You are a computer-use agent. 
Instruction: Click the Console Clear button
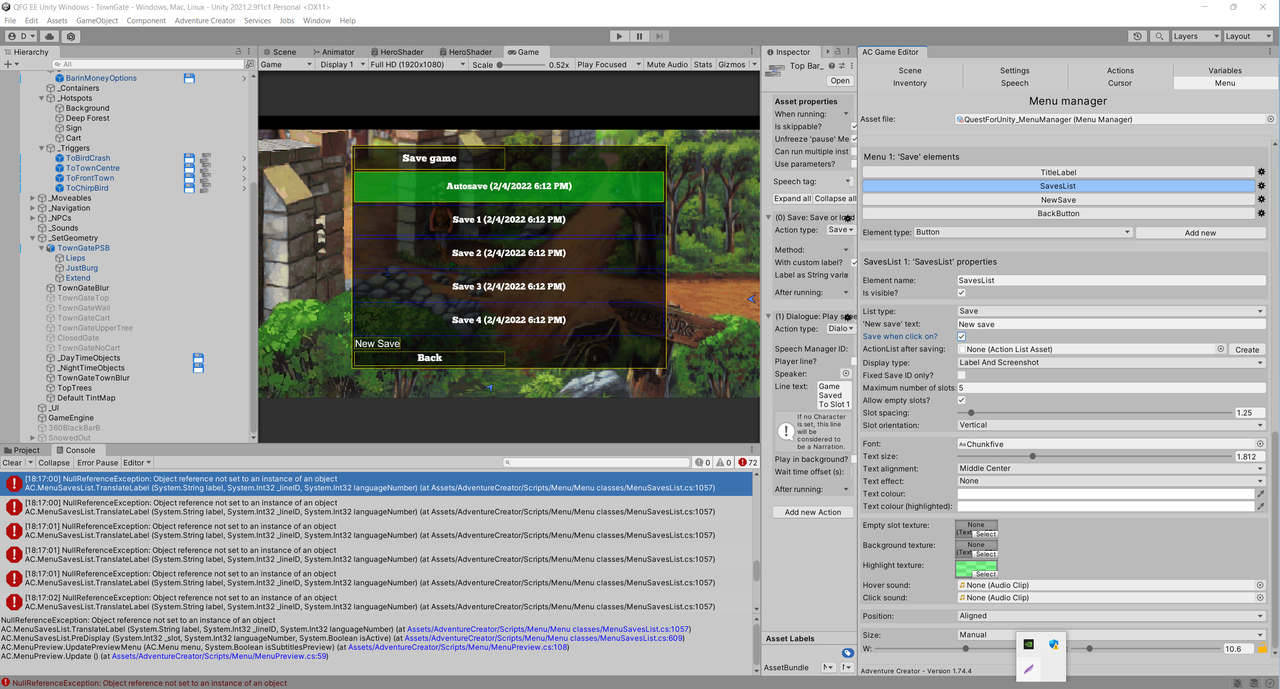point(12,463)
